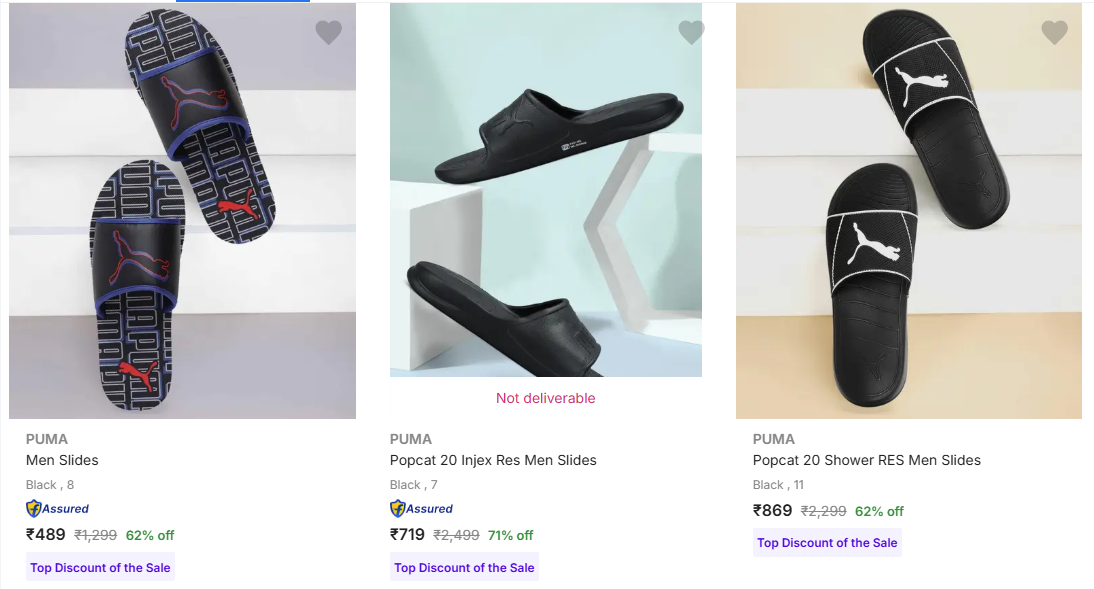Click the PUMA brand name above Men Slides

tap(47, 439)
